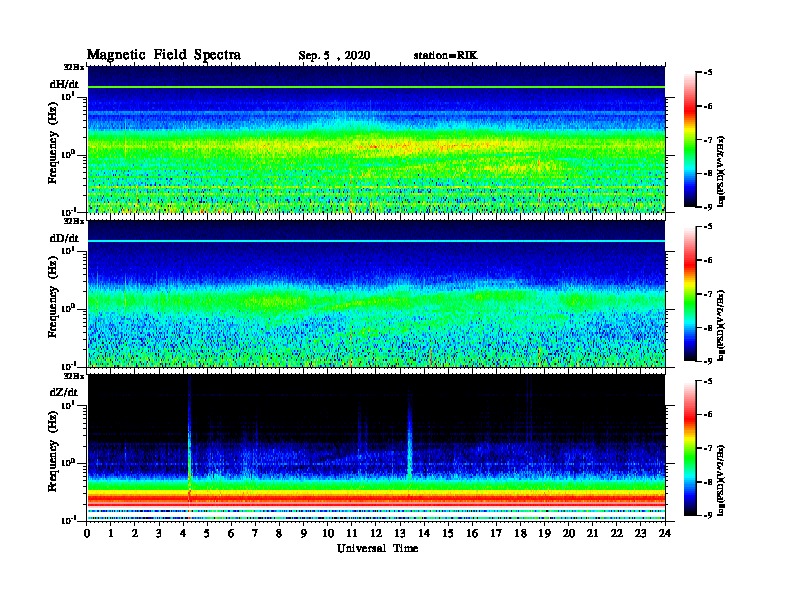Click the date 'Sep. 5 , 2020'
Screen dimensions: 792x612
coord(334,56)
